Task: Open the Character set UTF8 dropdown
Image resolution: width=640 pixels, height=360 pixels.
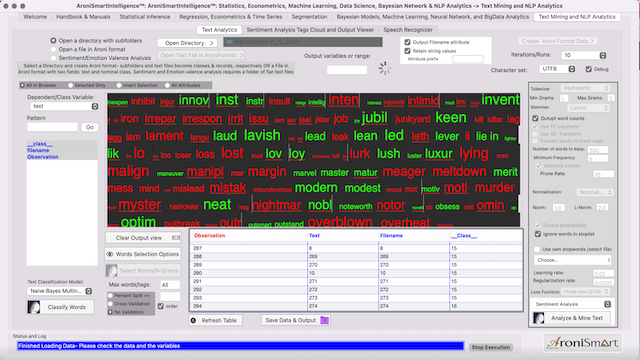Action: click(558, 69)
